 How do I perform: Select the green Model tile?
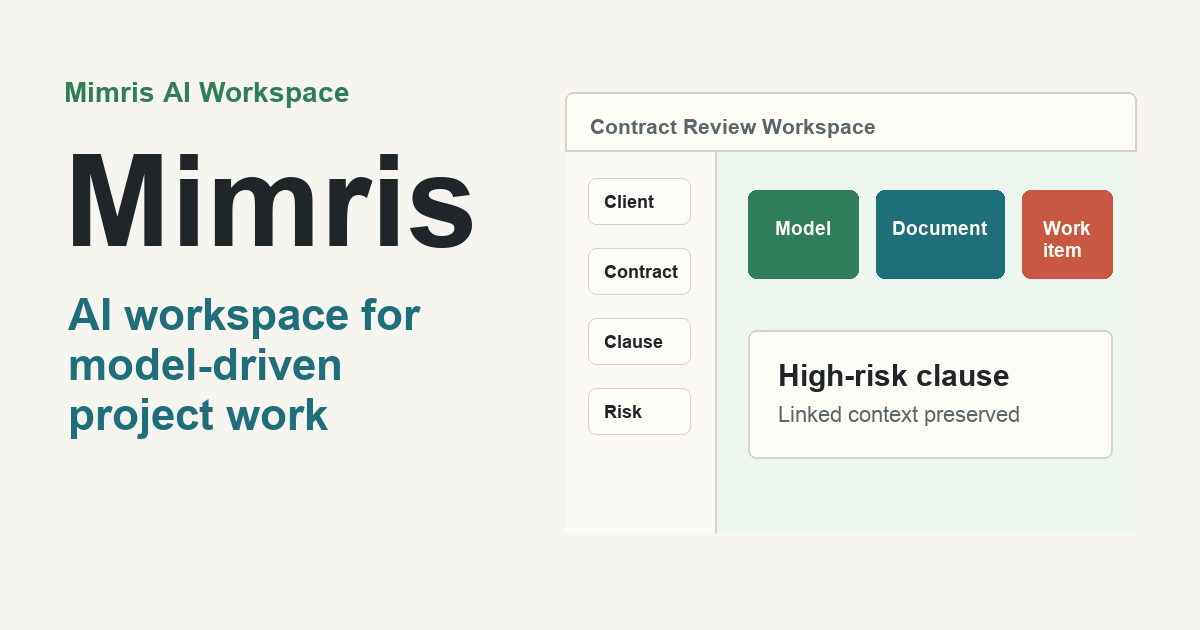pos(803,234)
